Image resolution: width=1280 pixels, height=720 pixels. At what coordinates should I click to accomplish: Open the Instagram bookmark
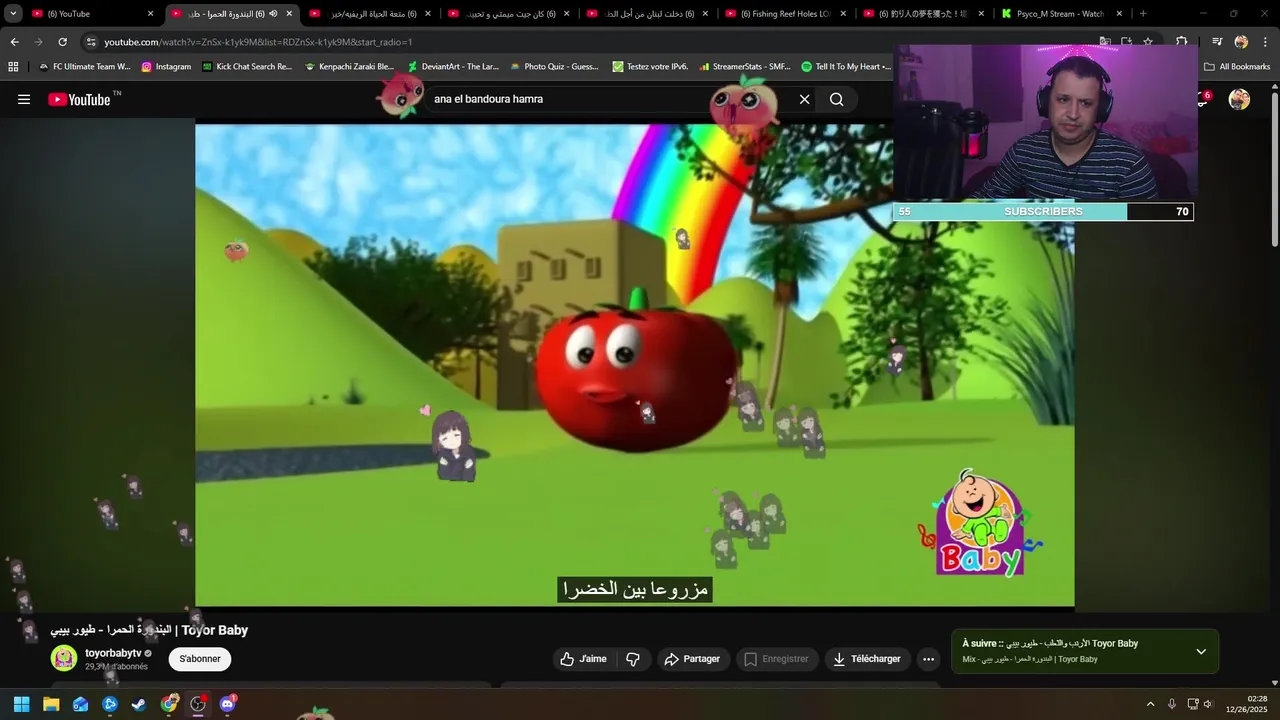(166, 67)
